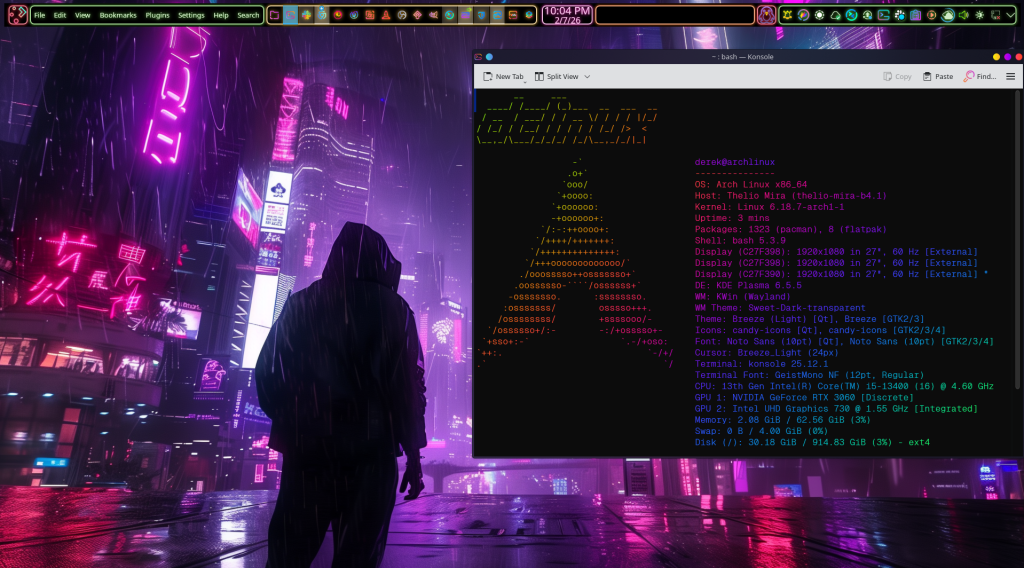Click the pin on all desktops dot in the Konsole title bar
This screenshot has height=568, width=1024.
489,57
